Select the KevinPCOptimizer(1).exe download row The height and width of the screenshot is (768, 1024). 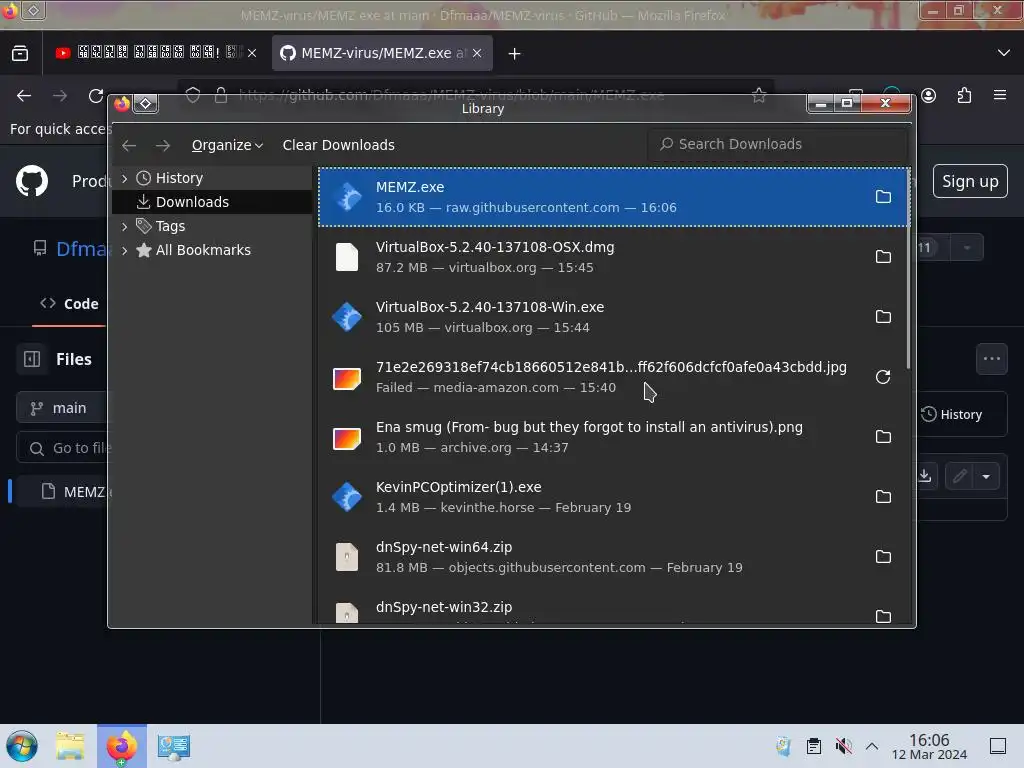tap(614, 497)
